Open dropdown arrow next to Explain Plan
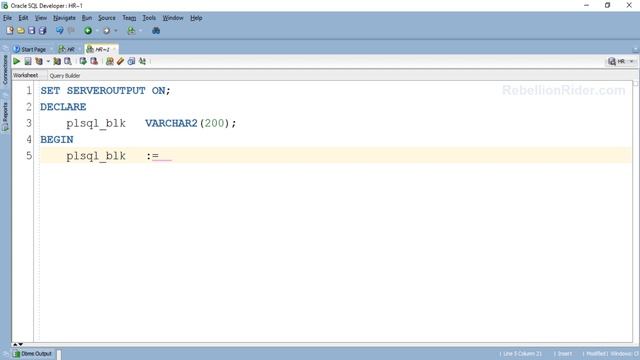Screen dimensions: 640x360 point(48,61)
